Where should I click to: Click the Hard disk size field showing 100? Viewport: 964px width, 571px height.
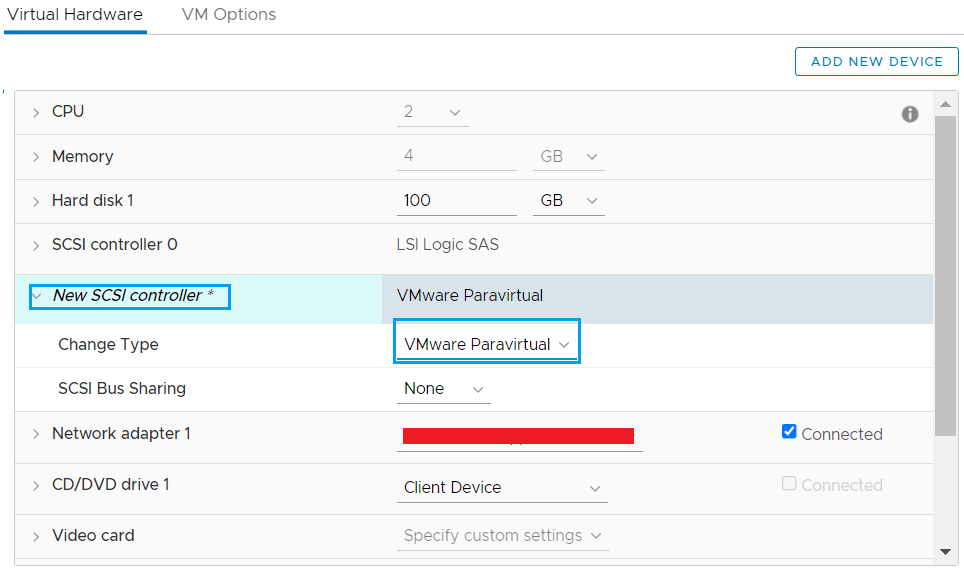click(x=457, y=201)
